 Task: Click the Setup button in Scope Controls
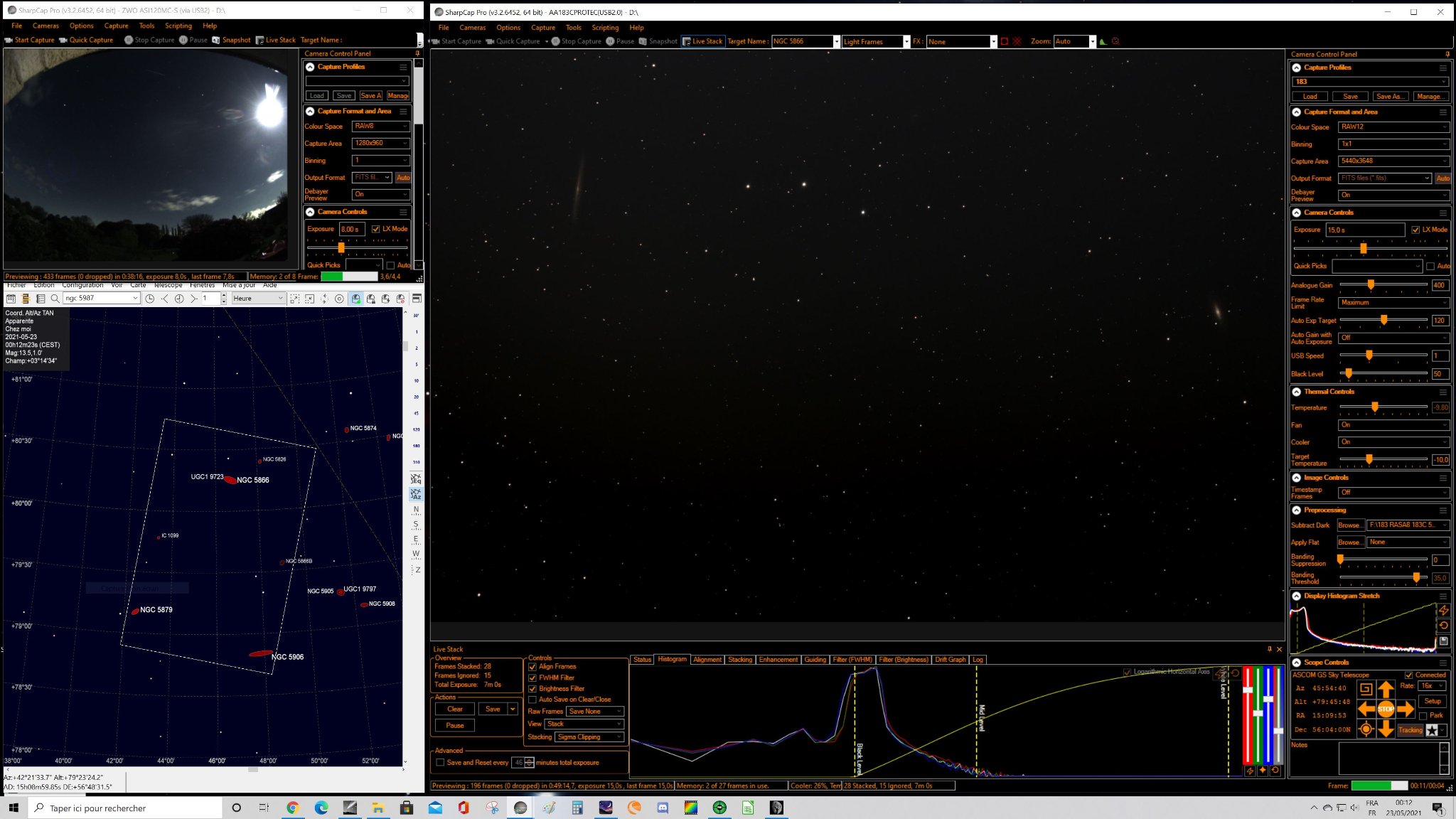pos(1433,702)
